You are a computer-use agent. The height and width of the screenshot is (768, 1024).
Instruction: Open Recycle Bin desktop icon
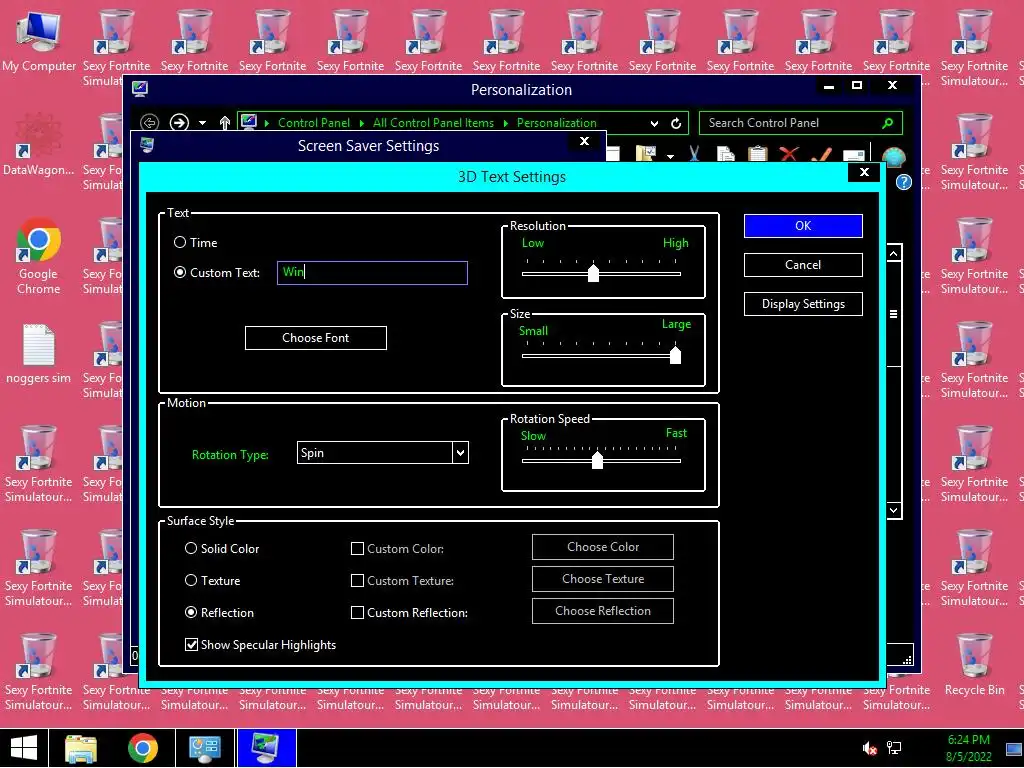pos(974,665)
